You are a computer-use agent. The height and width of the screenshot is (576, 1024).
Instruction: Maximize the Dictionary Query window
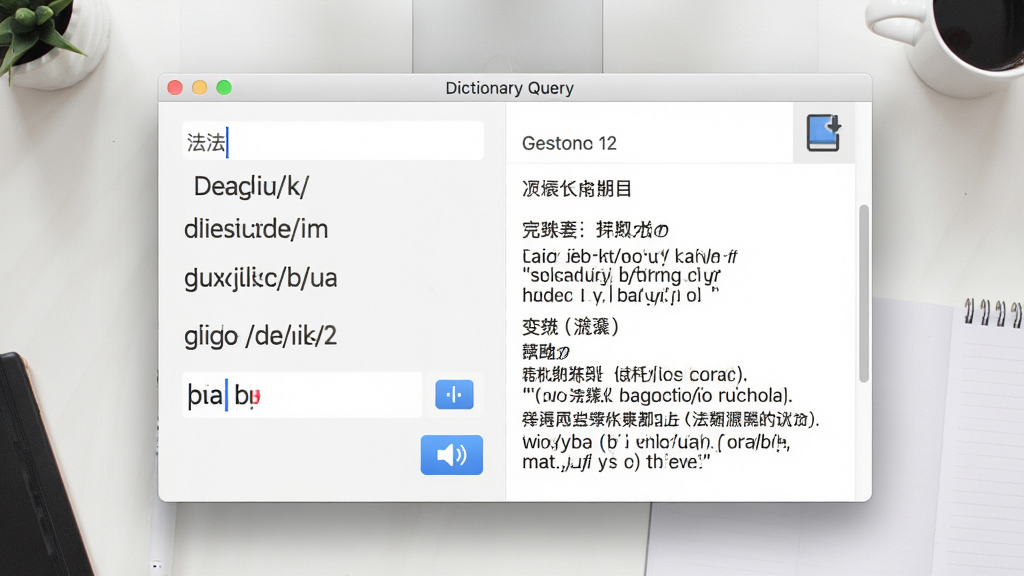(x=224, y=88)
